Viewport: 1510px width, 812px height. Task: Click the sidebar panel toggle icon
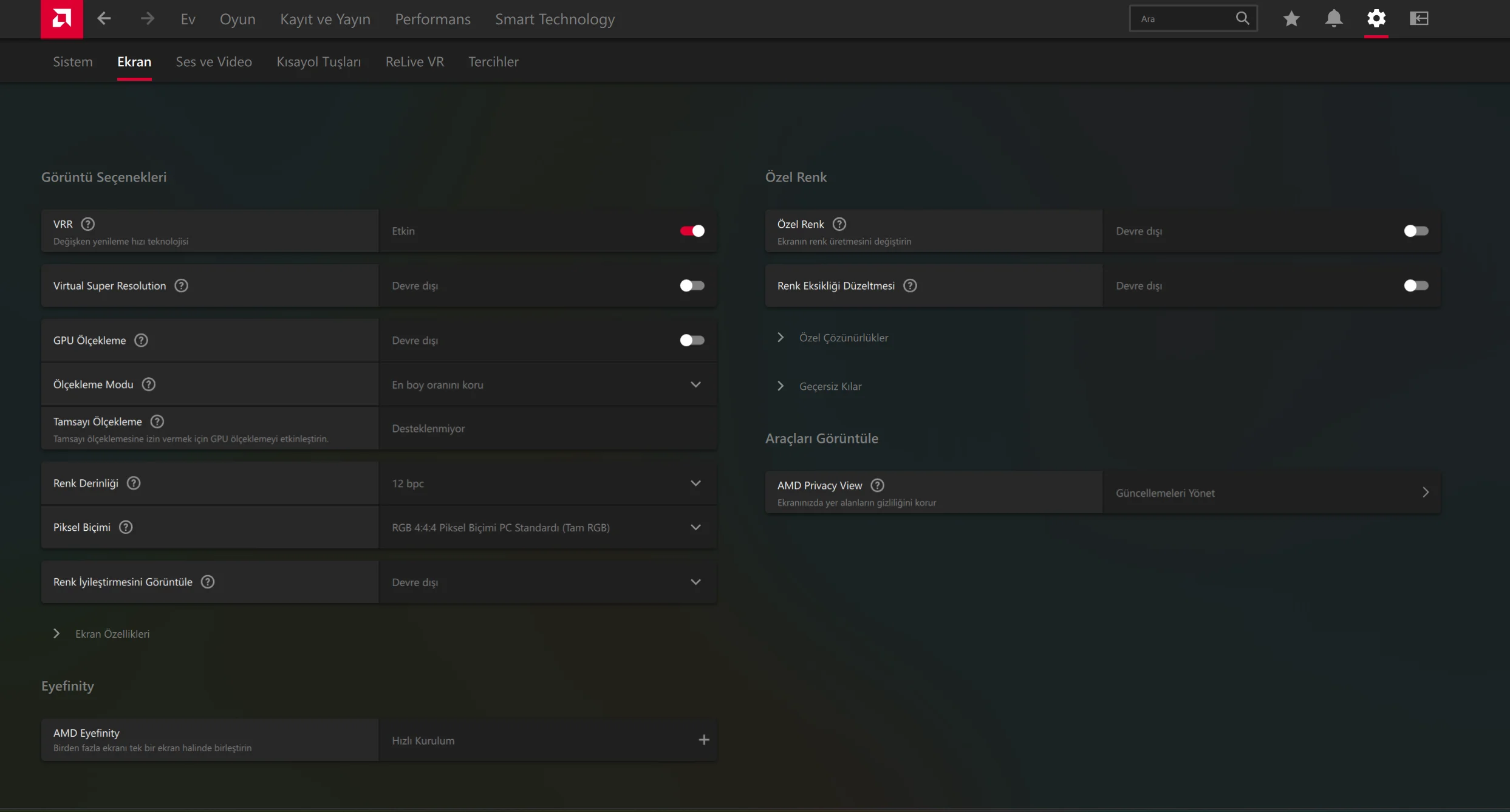tap(1418, 19)
